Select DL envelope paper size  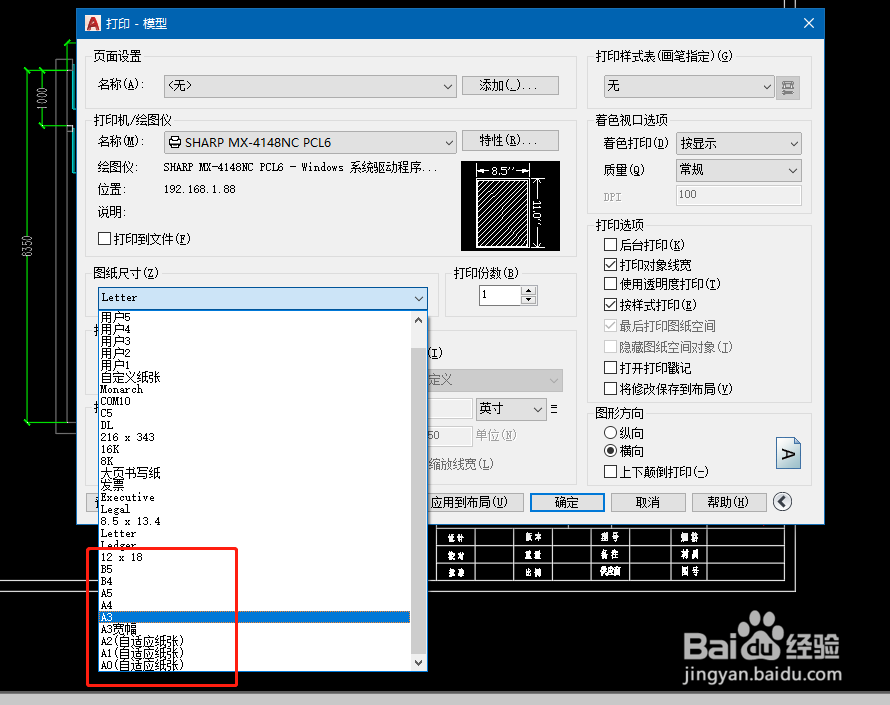[x=255, y=425]
